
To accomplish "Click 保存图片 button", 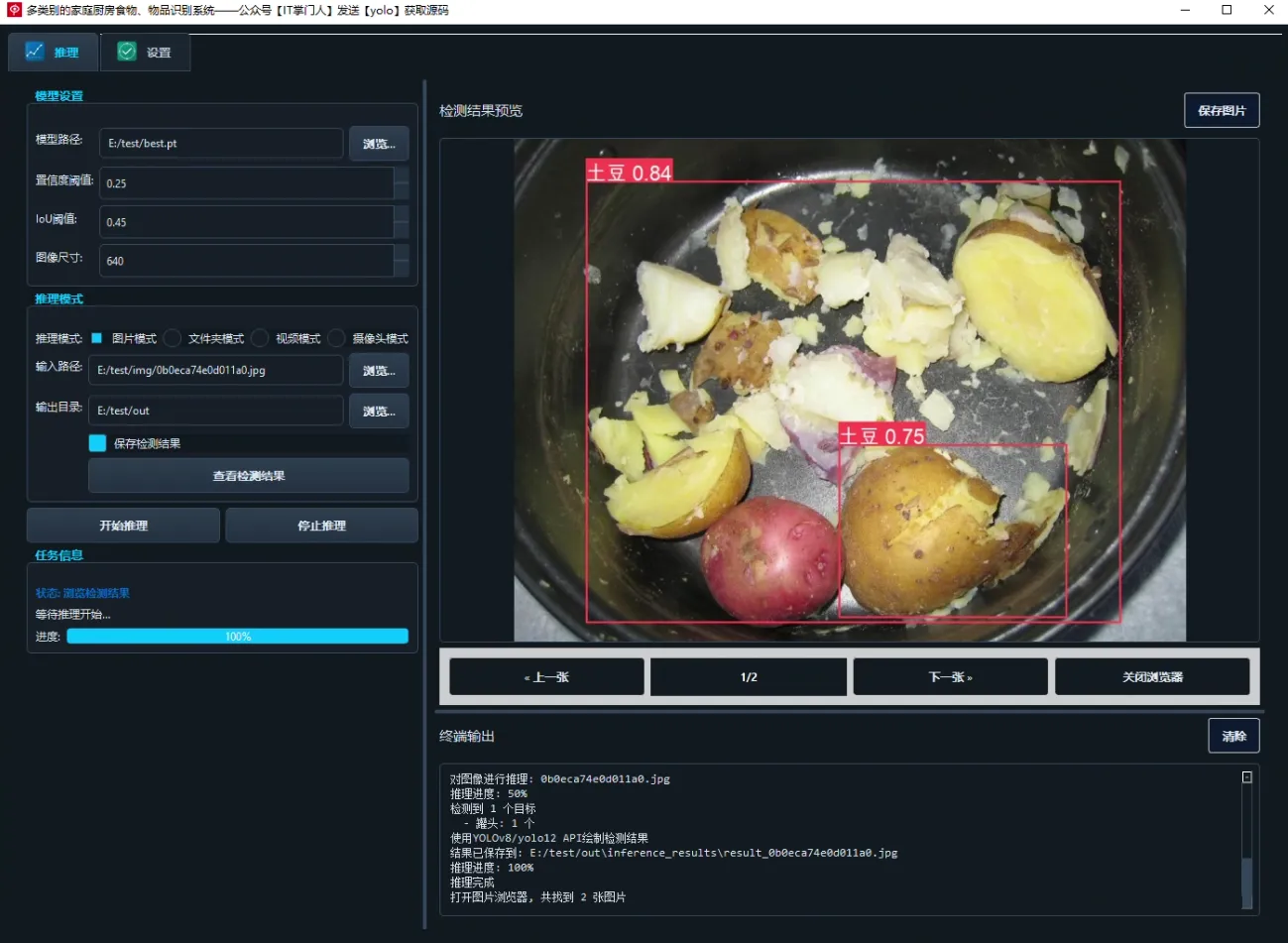I will [x=1222, y=110].
